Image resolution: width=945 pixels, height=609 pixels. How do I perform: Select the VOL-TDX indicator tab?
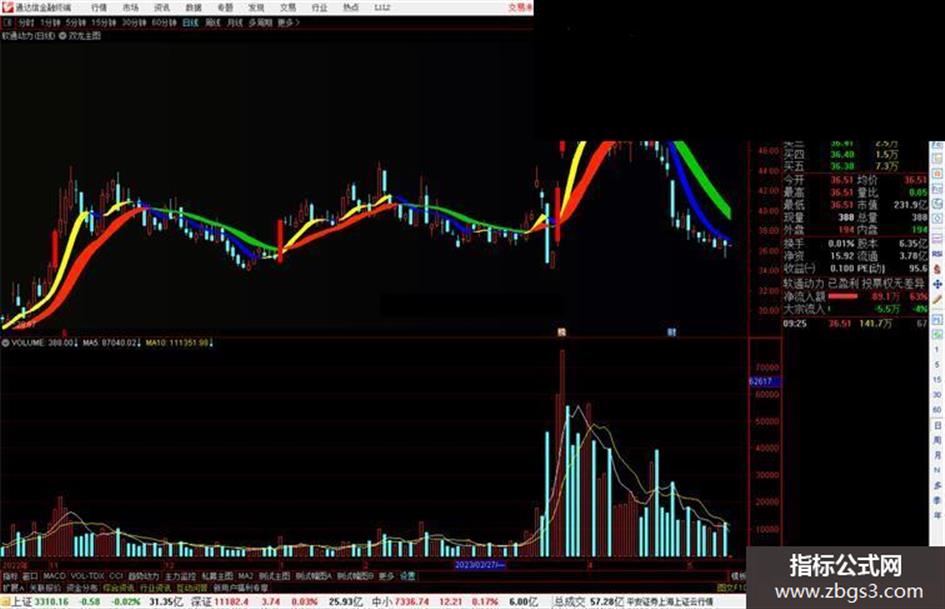[88, 576]
